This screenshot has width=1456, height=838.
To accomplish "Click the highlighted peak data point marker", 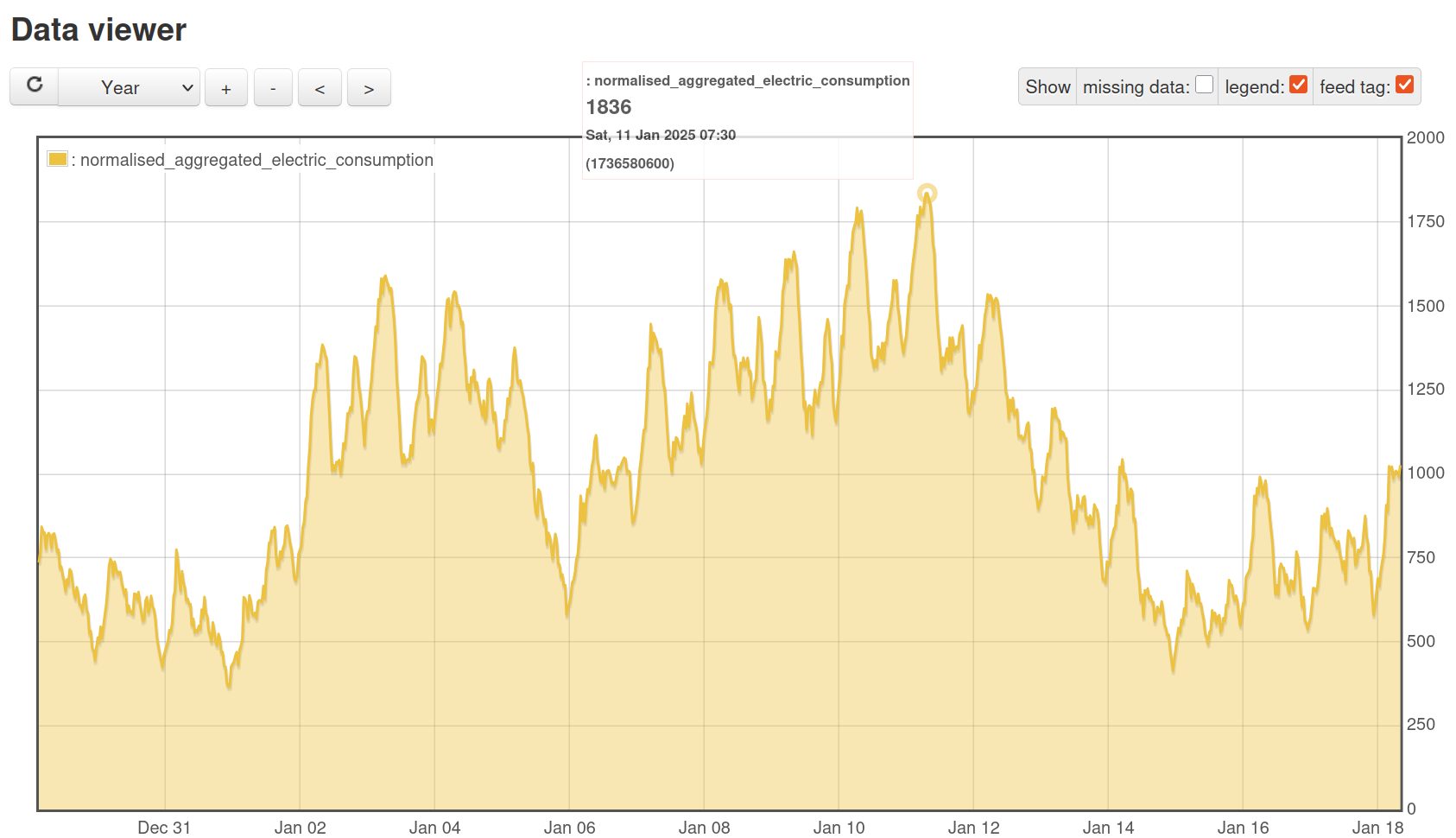I will 927,193.
